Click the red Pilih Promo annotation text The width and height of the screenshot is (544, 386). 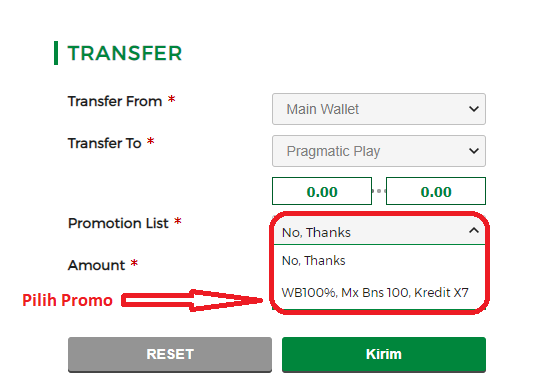point(67,300)
